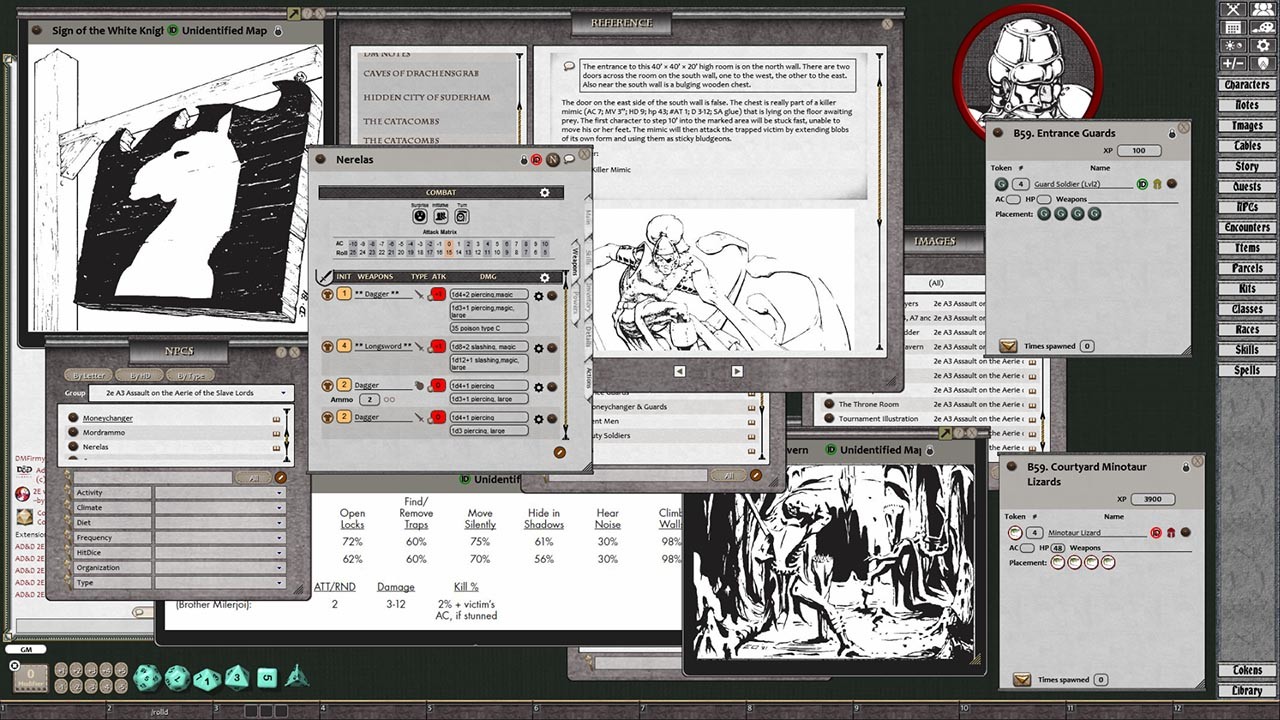Select the d20 die in the dice tray
The height and width of the screenshot is (720, 1280).
coord(147,678)
